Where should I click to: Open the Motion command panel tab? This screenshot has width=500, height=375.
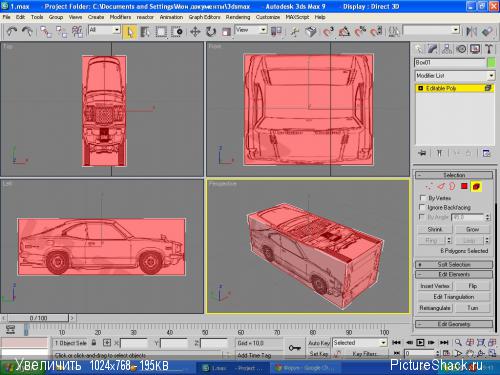(461, 49)
